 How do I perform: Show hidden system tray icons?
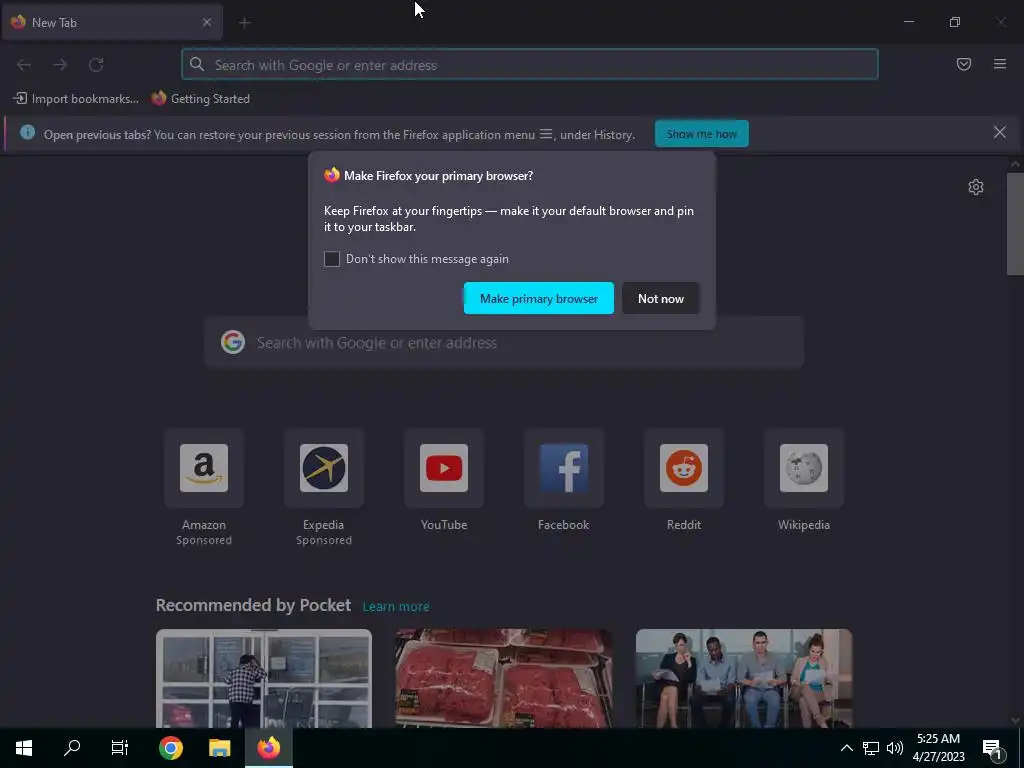tap(846, 748)
